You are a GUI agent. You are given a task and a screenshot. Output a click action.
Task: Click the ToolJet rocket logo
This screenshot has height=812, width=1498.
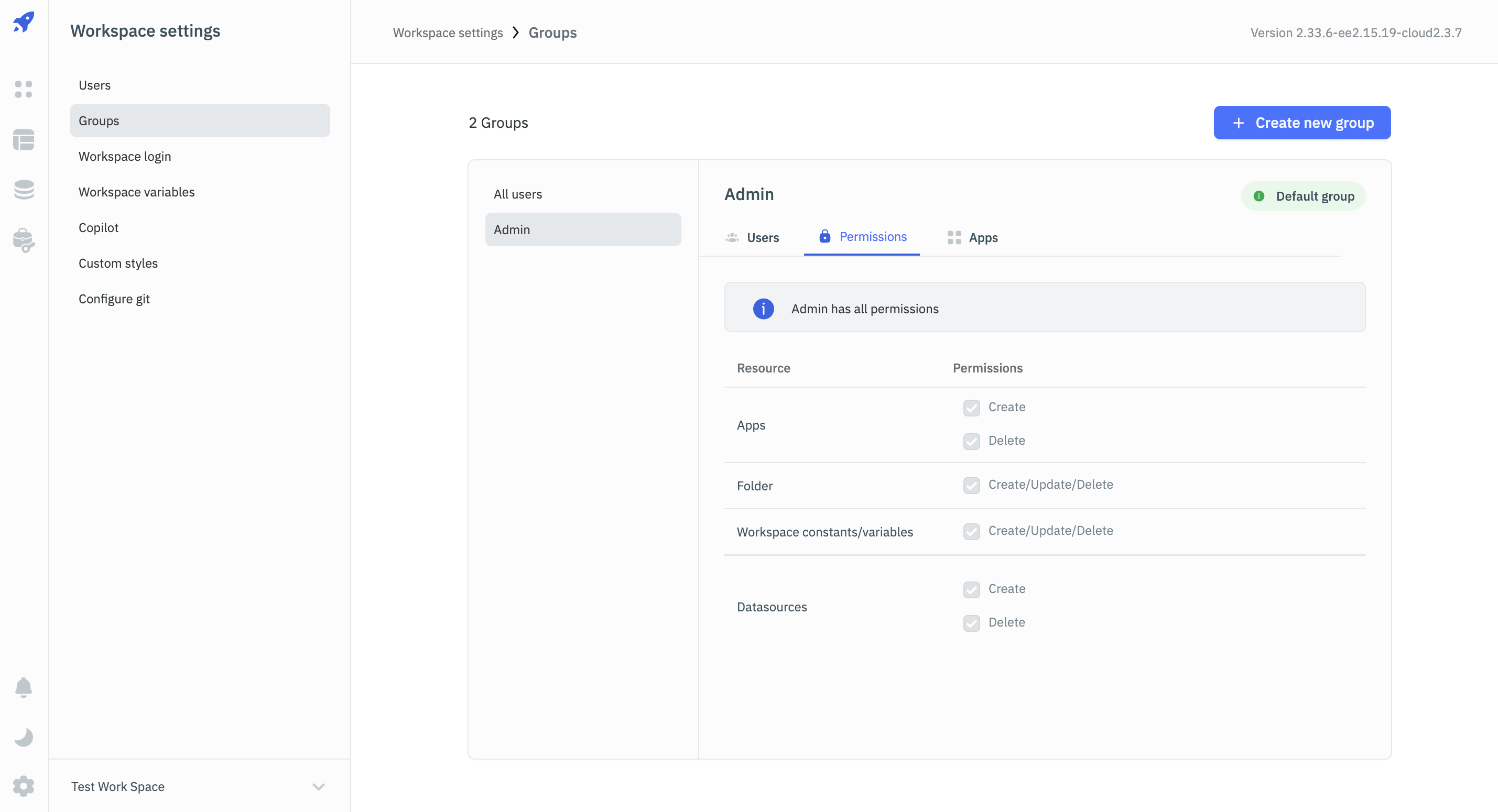tap(24, 22)
